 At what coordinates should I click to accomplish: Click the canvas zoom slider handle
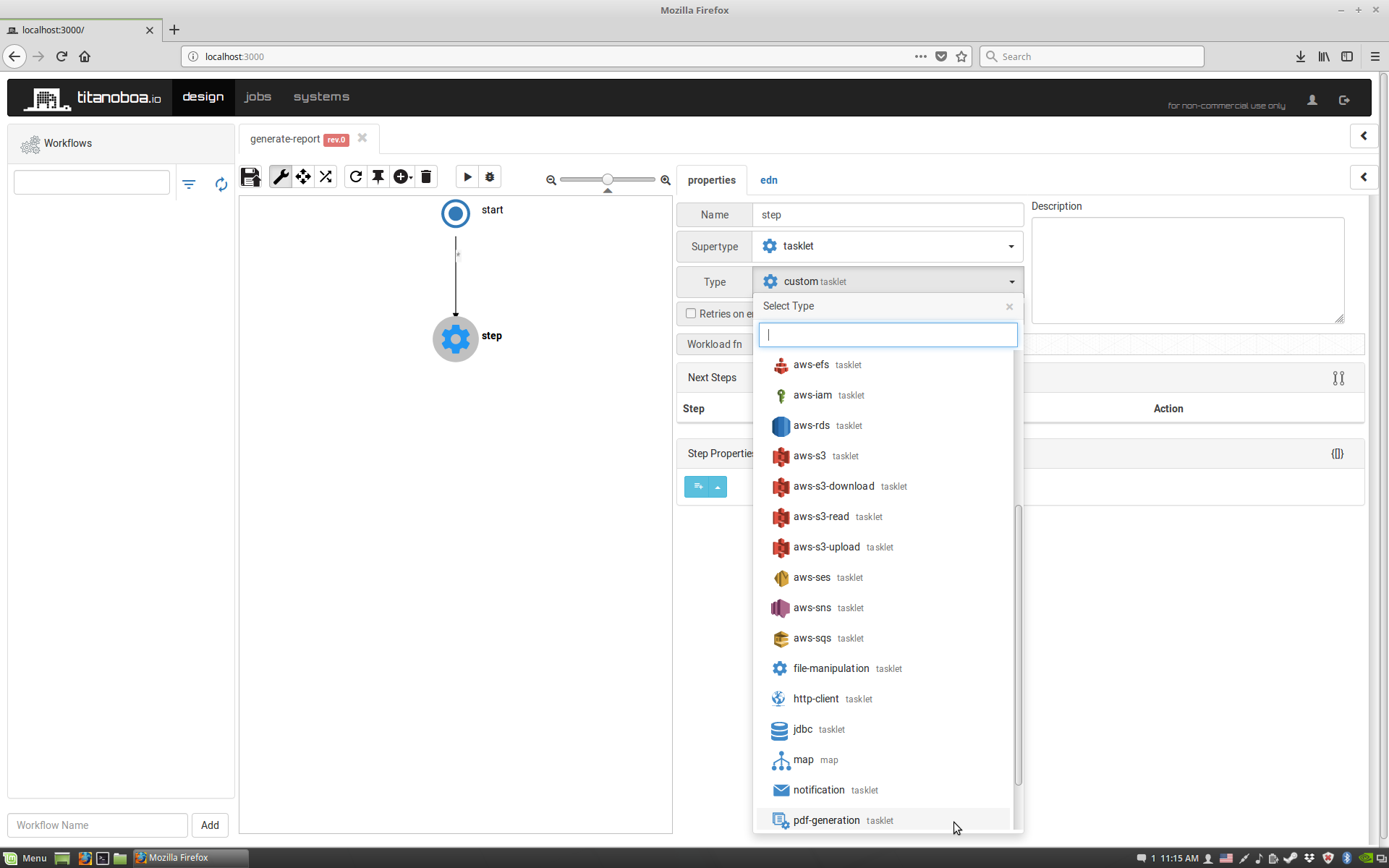tap(608, 179)
